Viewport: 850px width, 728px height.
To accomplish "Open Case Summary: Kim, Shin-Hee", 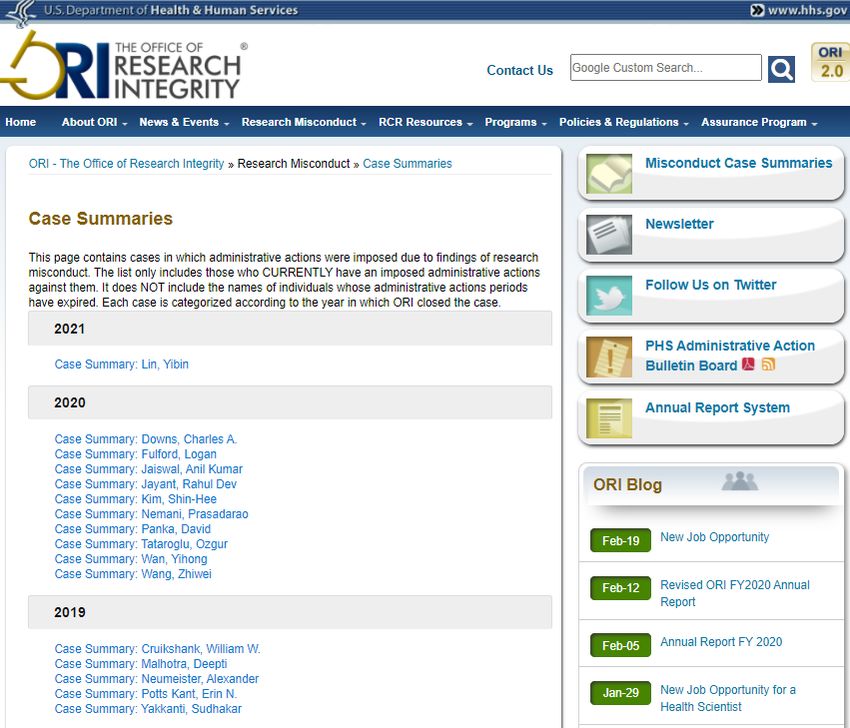I will (136, 499).
